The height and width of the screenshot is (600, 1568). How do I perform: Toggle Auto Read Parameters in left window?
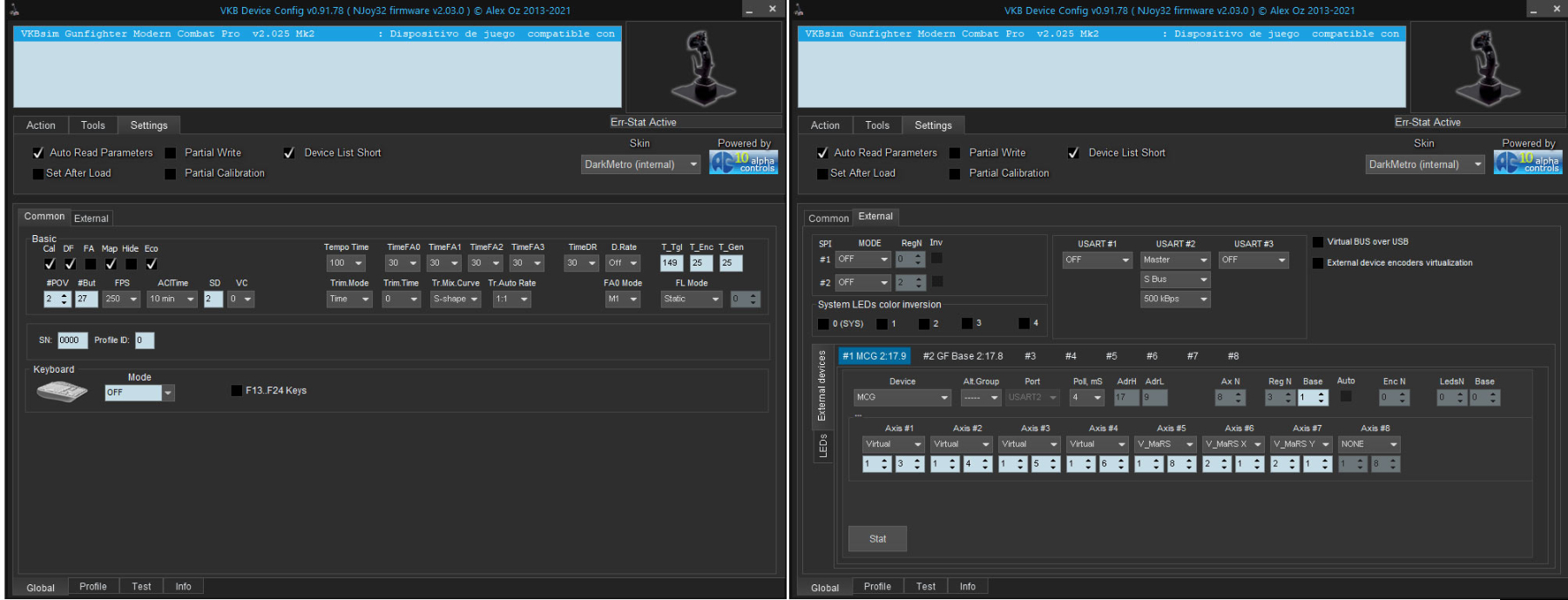click(x=38, y=152)
